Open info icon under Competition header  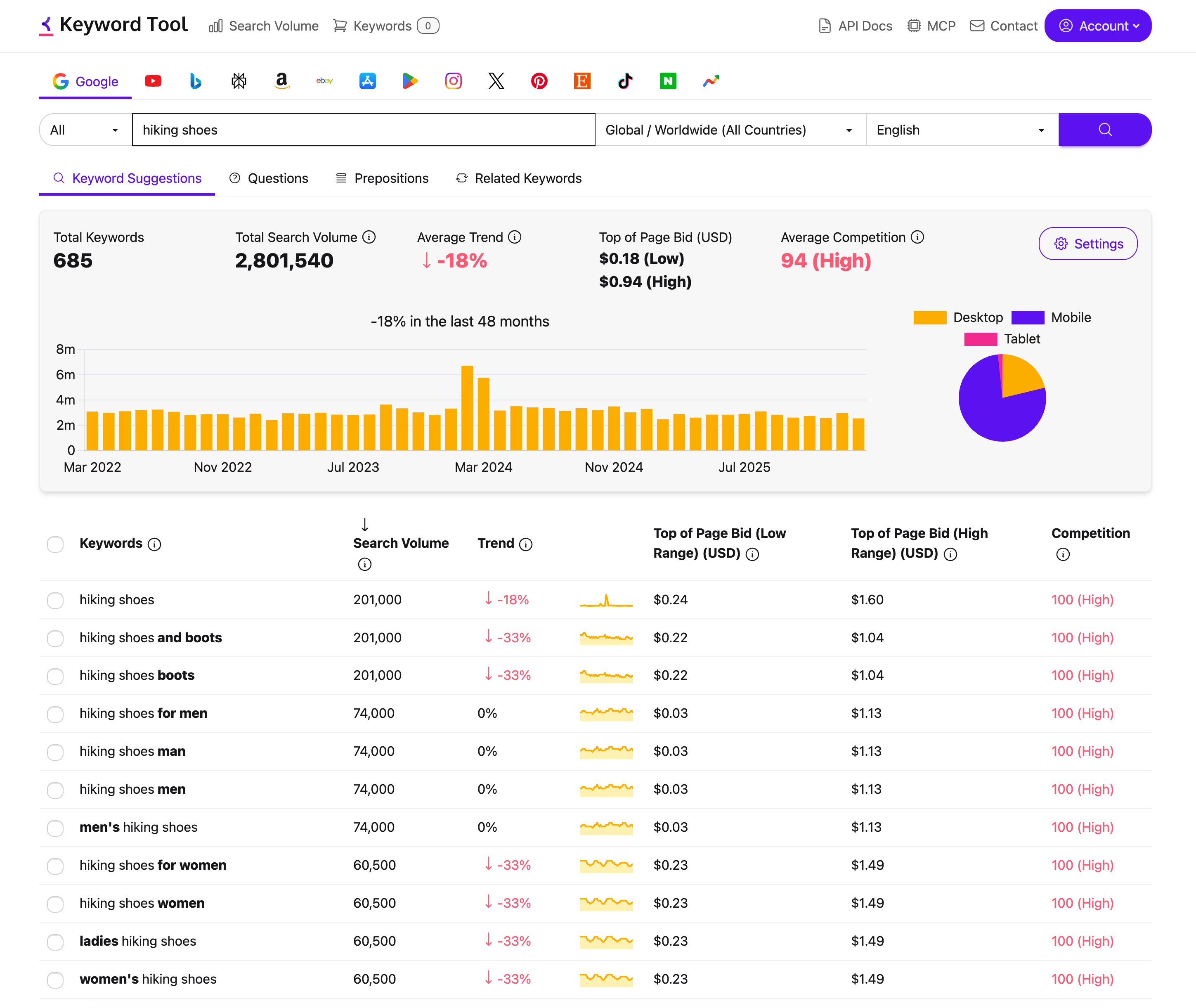tap(1063, 554)
